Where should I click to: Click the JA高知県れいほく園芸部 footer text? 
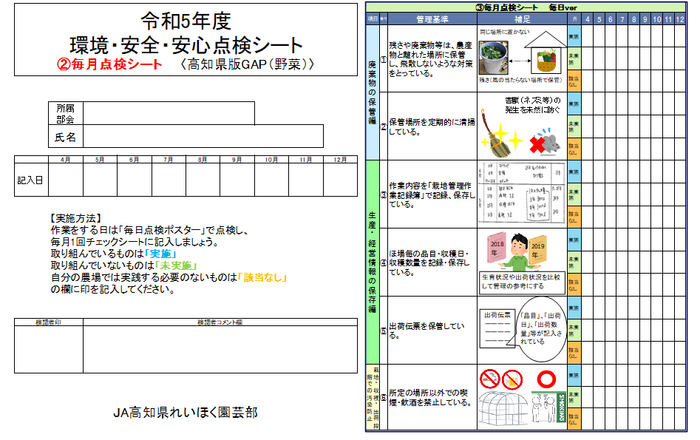[186, 412]
